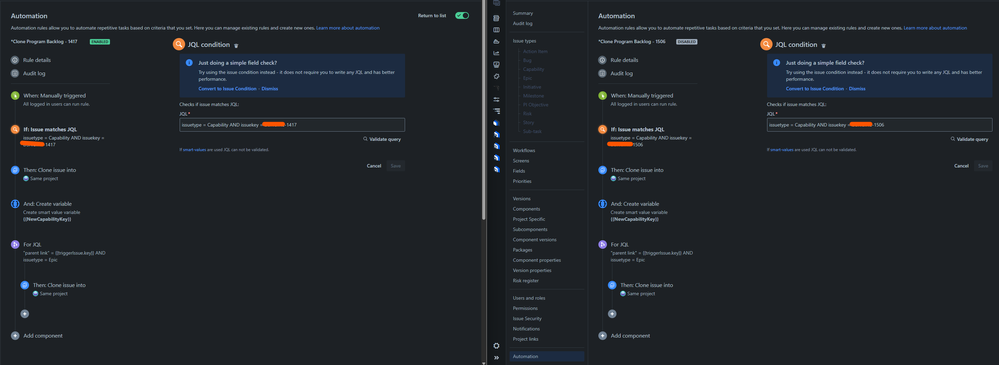
Task: Click the JQL input field ending in 1417
Action: 292,125
